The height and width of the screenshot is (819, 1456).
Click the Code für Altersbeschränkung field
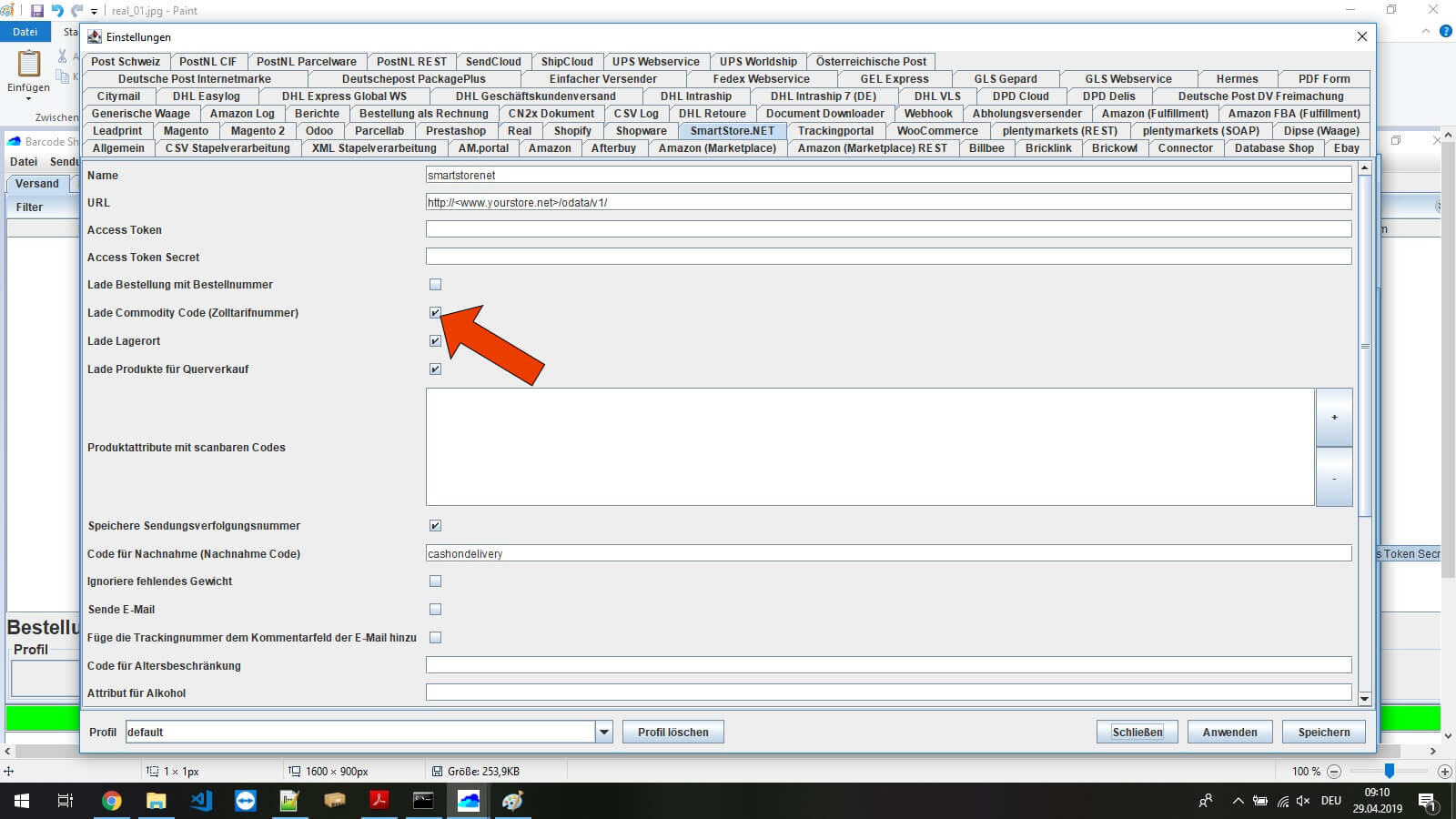point(888,665)
